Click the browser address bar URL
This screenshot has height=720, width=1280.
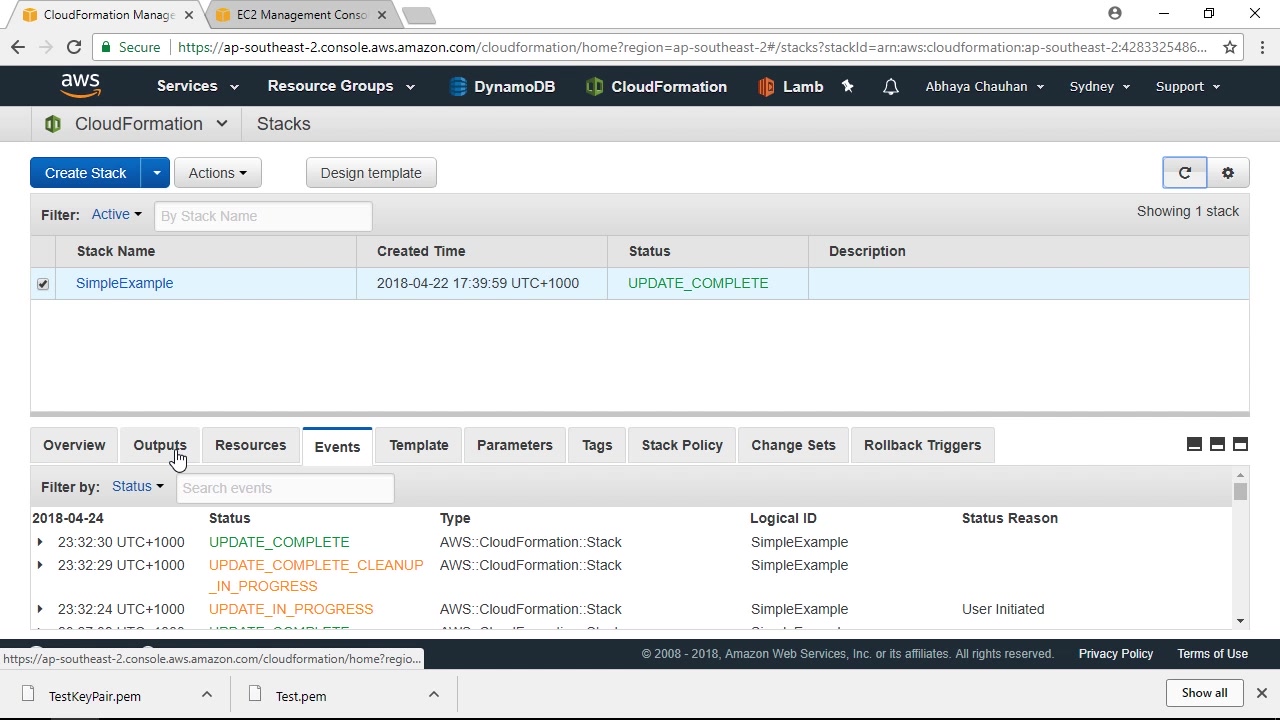pyautogui.click(x=692, y=47)
